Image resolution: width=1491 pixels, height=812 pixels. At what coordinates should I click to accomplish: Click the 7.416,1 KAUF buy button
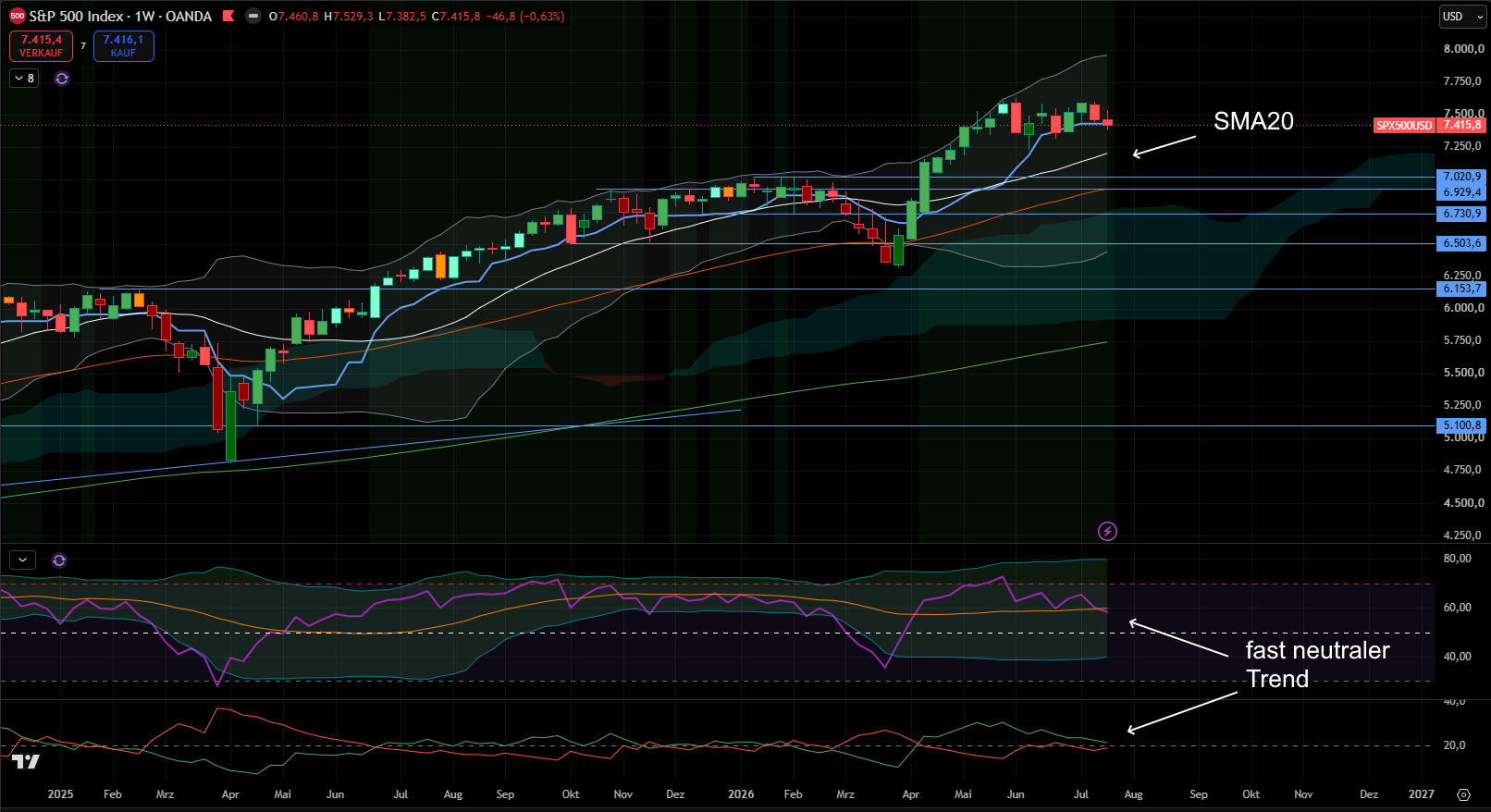pyautogui.click(x=123, y=46)
